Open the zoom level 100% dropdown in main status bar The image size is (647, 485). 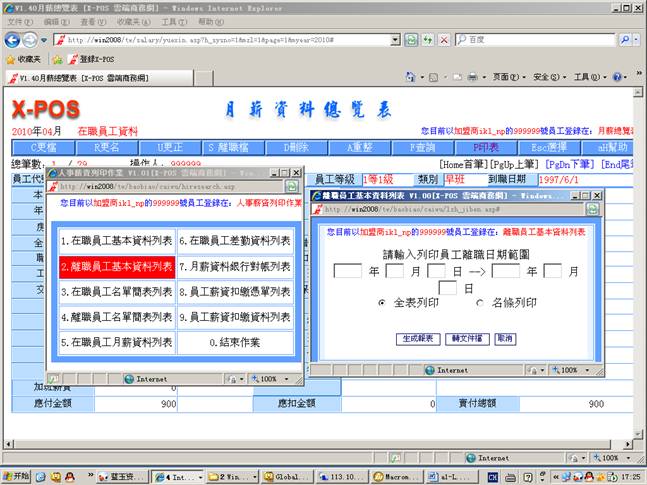pos(623,457)
